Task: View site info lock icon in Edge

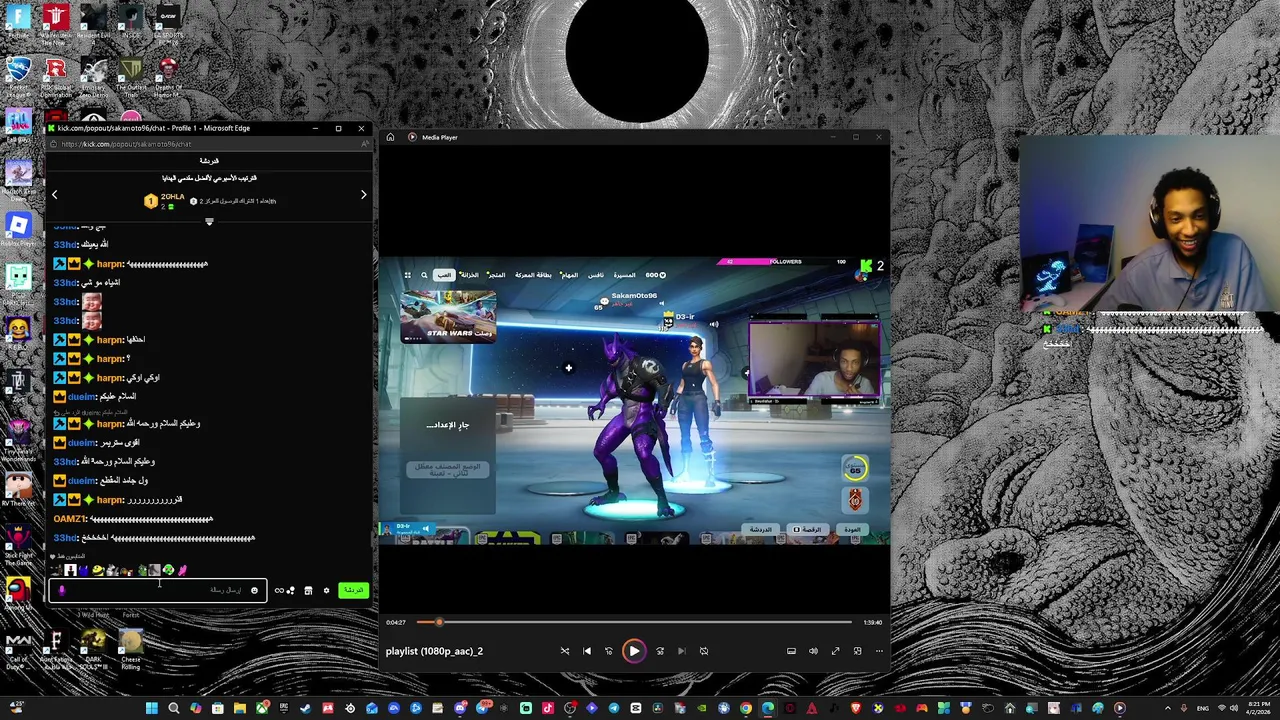Action: (x=54, y=144)
